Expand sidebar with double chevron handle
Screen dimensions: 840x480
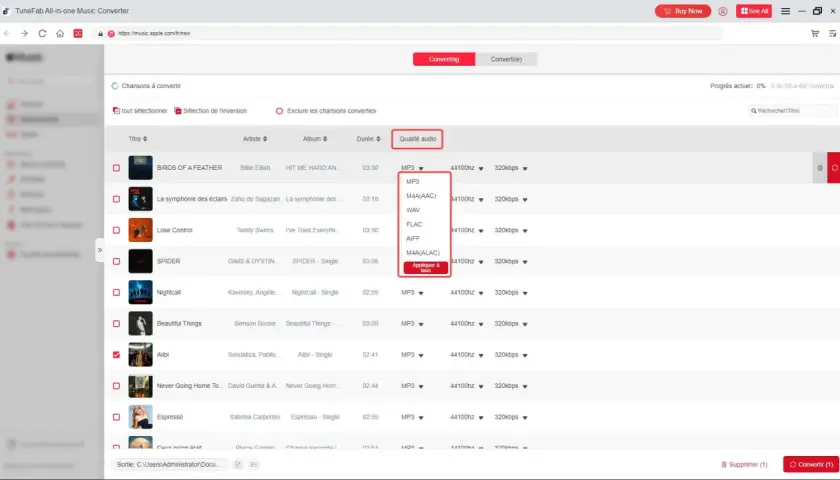point(100,250)
